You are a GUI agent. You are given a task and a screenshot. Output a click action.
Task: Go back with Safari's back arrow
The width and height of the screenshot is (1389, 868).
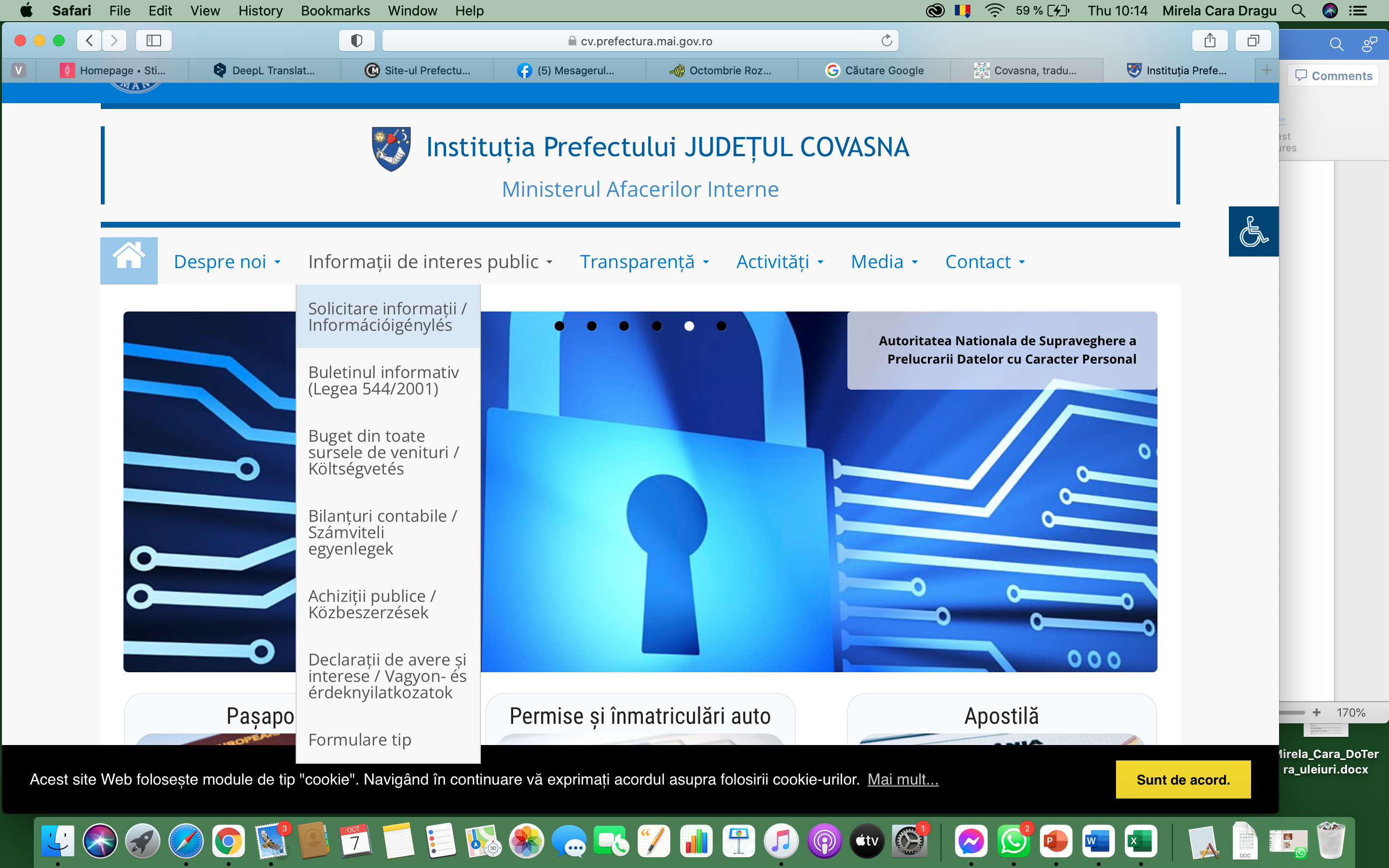click(90, 40)
